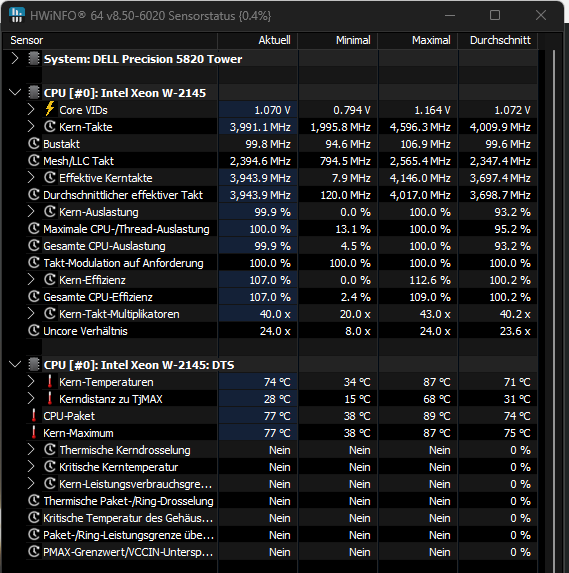Click the clock icon beside Kern-Auslastung
The image size is (569, 573).
coord(50,212)
